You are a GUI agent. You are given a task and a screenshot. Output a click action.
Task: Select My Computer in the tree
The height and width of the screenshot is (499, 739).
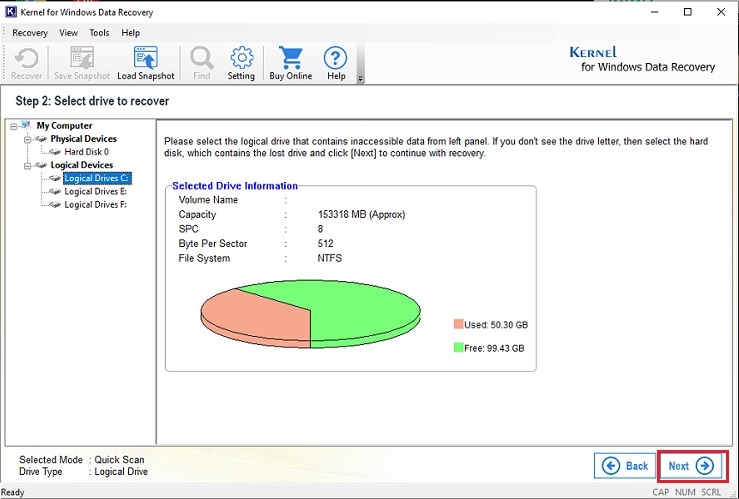pos(64,126)
